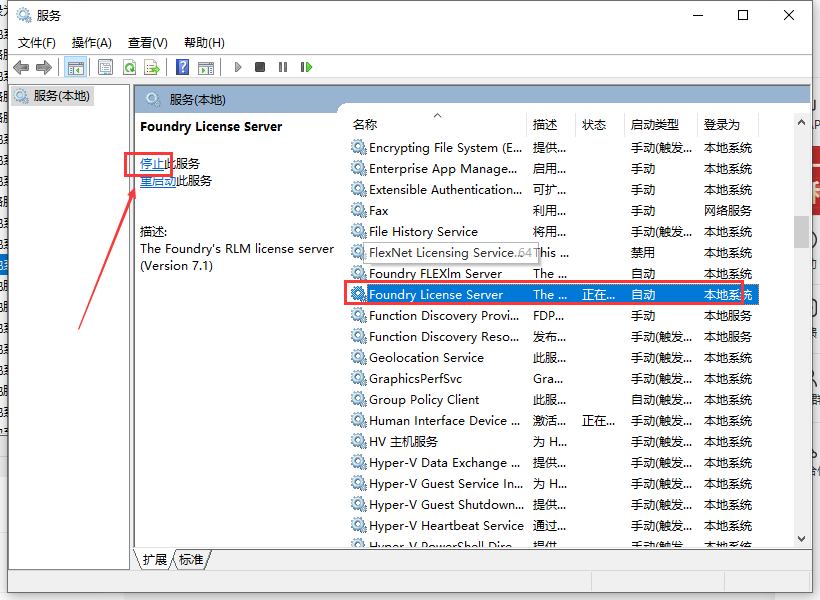Select Hyper-V Guest Service In... row
820x600 pixels.
point(553,483)
